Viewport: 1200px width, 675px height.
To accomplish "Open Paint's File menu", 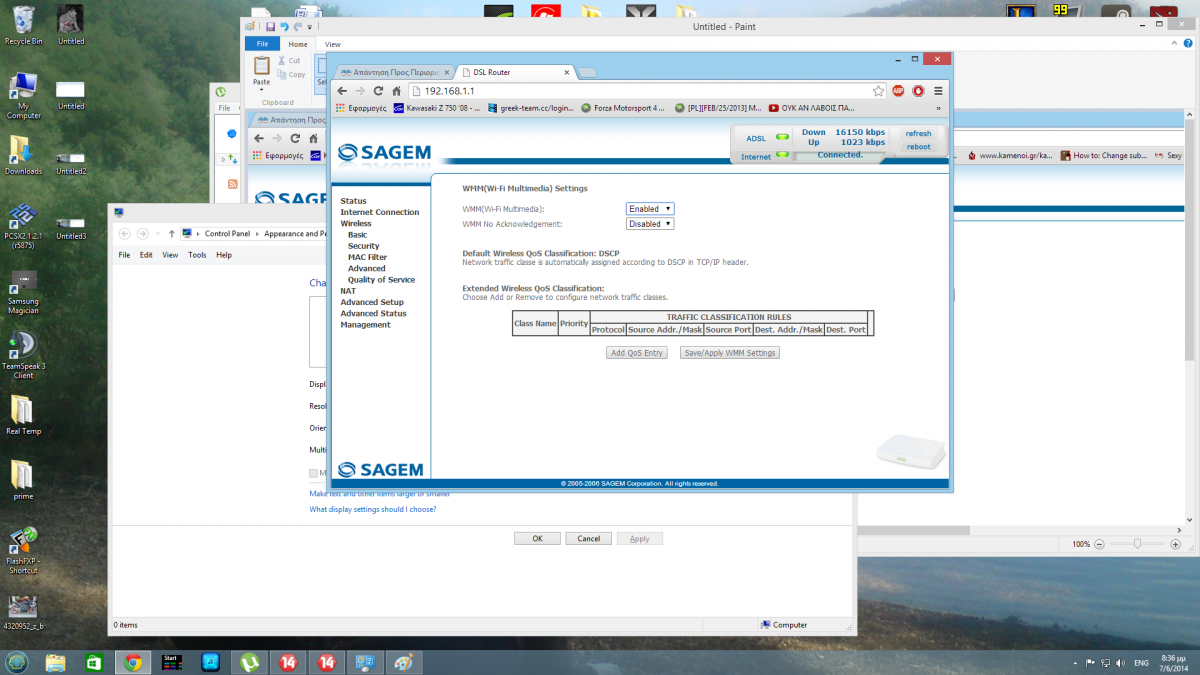I will [262, 44].
